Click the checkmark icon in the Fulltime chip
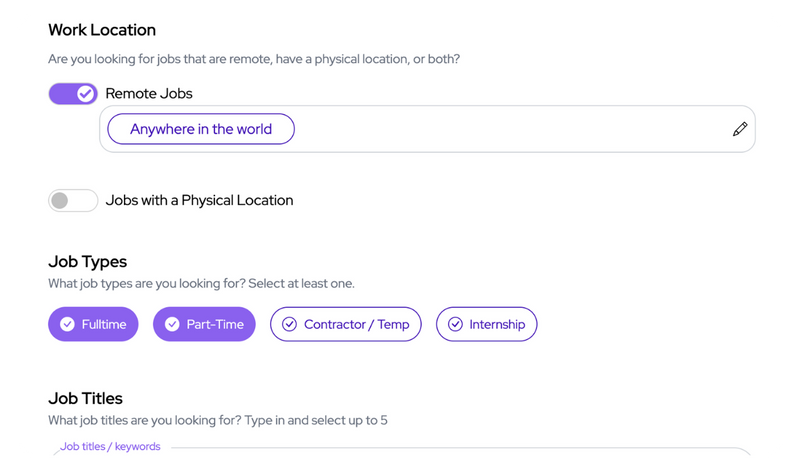This screenshot has width=800, height=471. click(67, 324)
